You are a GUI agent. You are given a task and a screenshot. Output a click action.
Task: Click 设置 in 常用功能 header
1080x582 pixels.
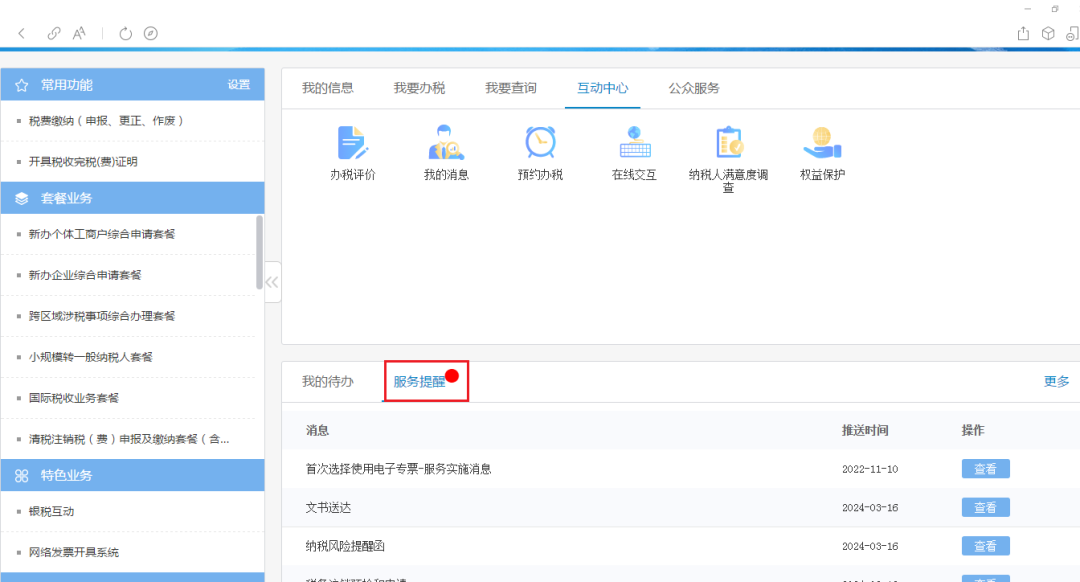point(239,85)
